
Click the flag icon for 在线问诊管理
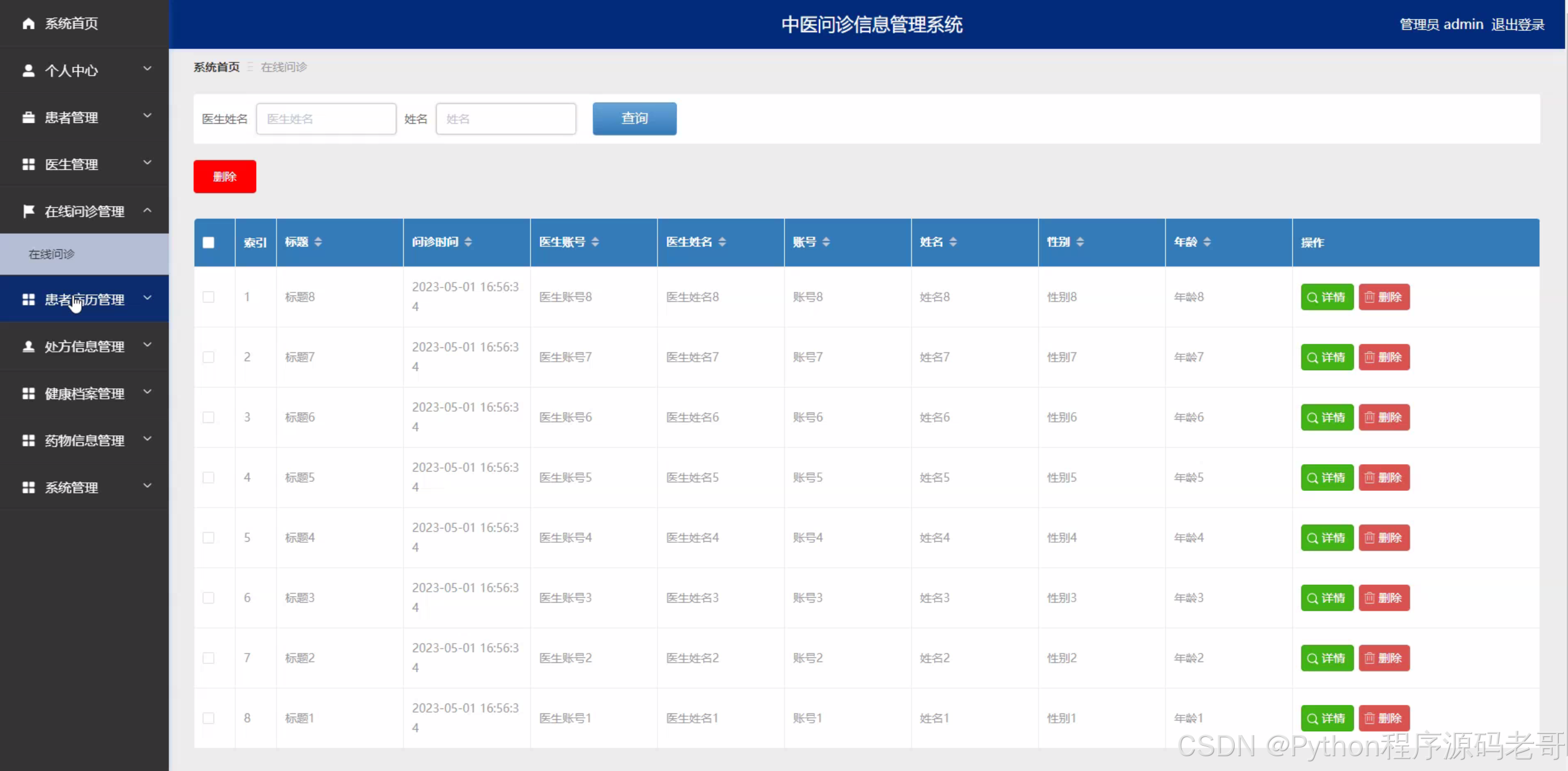[x=28, y=211]
